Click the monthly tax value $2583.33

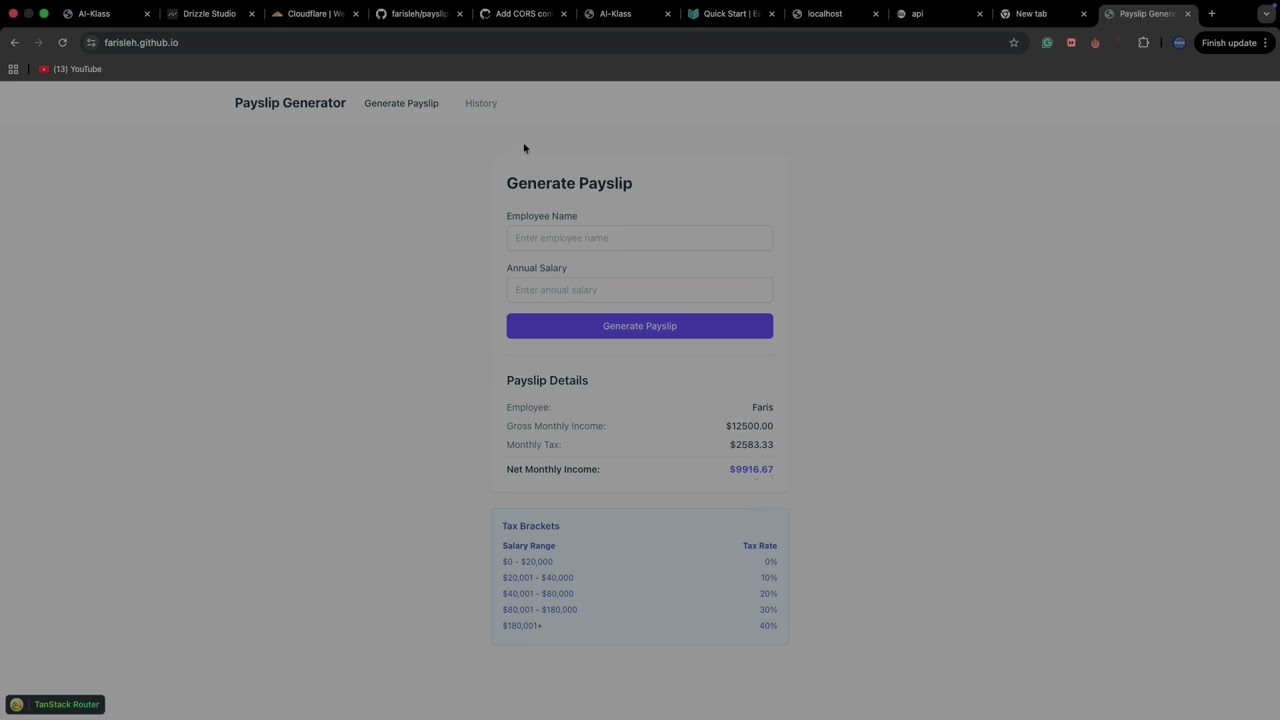[751, 445]
